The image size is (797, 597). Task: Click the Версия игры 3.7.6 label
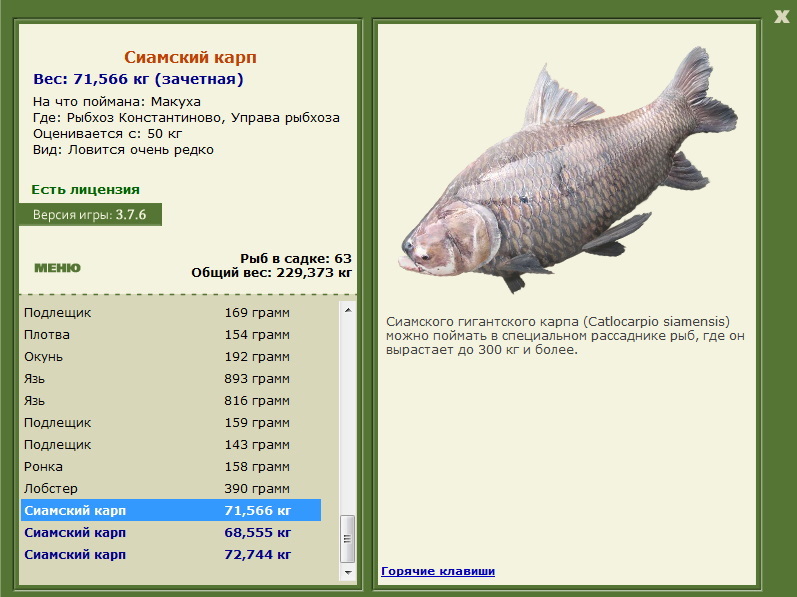(90, 214)
